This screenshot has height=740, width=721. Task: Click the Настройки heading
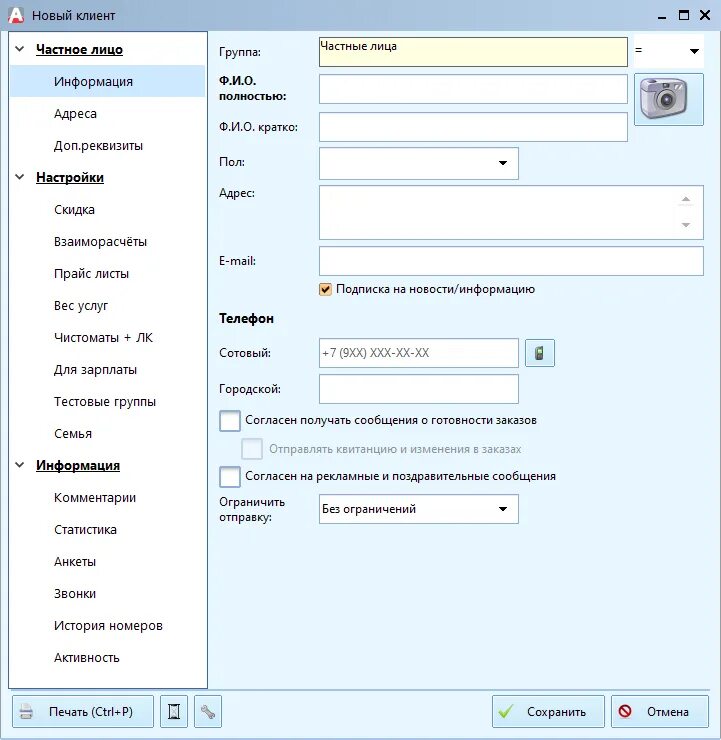70,177
